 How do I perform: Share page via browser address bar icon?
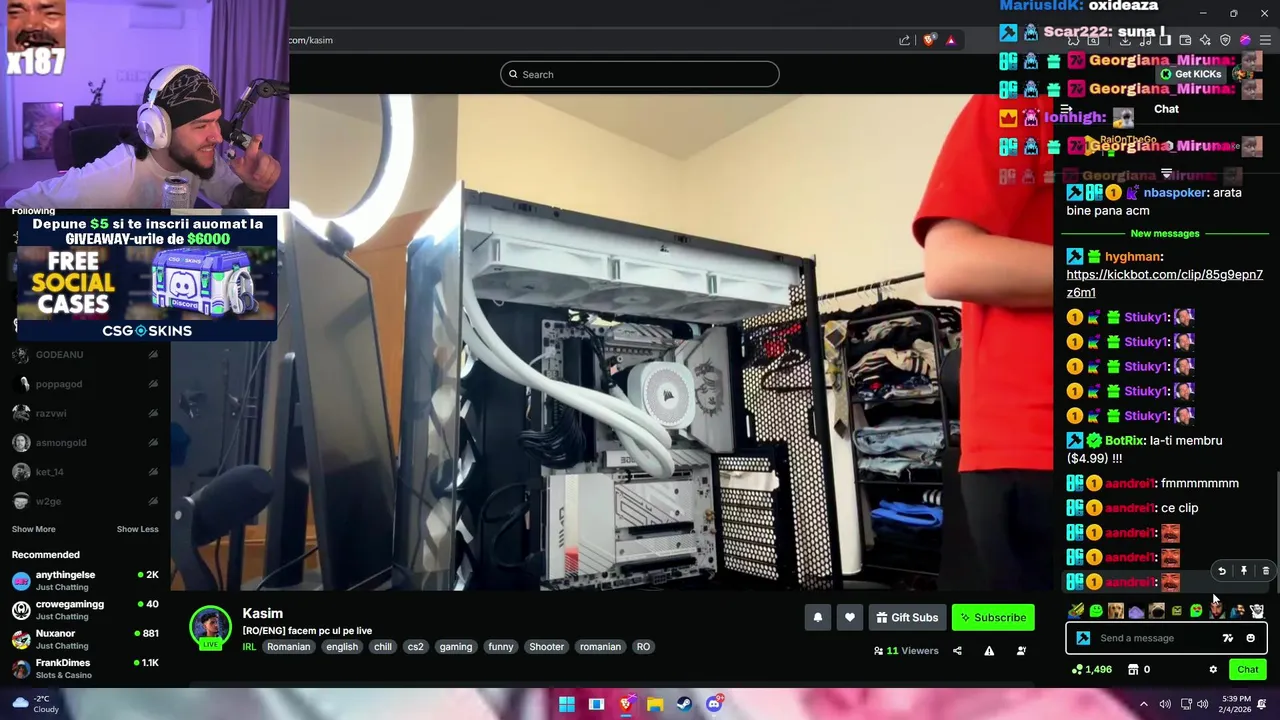905,40
